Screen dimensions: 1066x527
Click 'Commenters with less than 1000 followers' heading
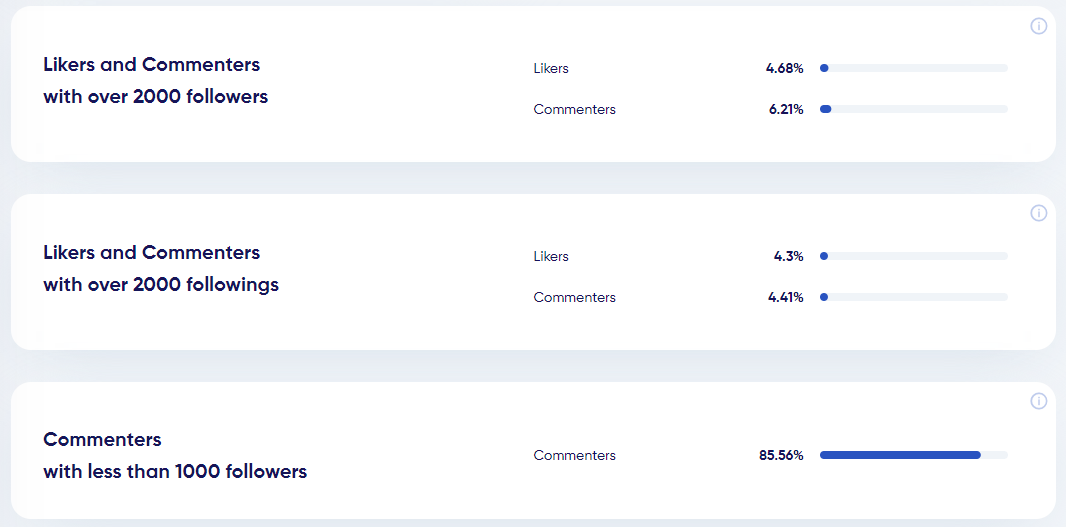click(175, 455)
